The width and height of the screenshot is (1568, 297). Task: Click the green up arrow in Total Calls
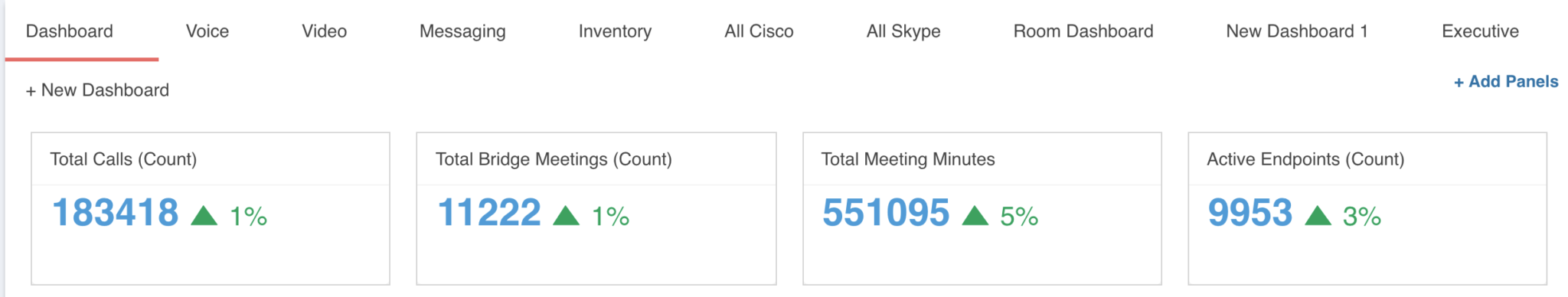(204, 215)
